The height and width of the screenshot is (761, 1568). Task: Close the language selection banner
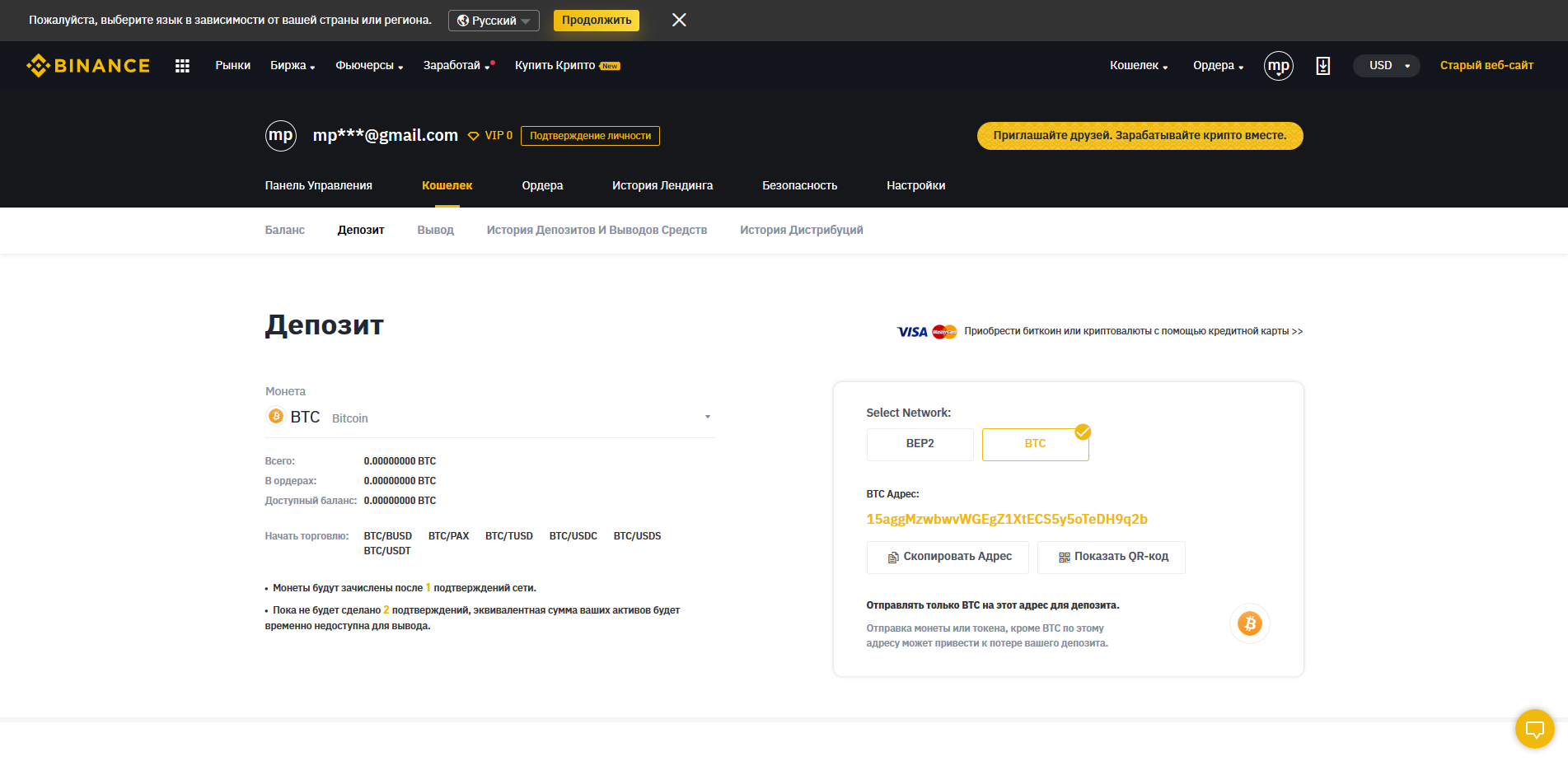click(x=679, y=20)
